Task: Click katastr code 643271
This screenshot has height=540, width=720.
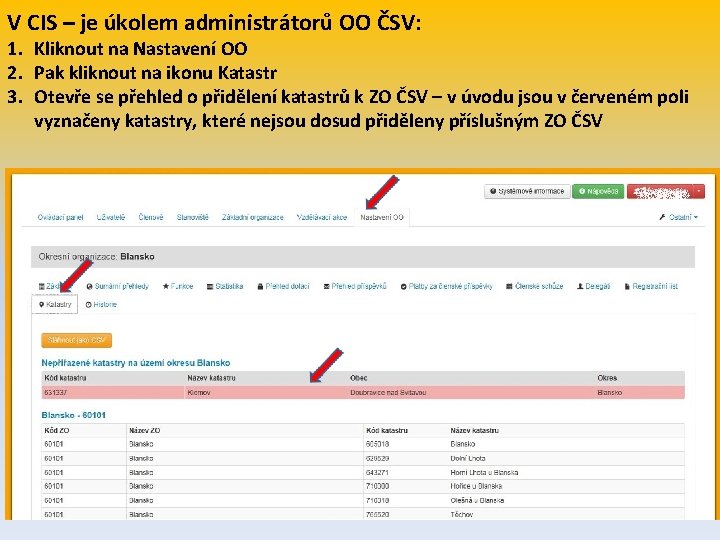Action: coord(377,472)
